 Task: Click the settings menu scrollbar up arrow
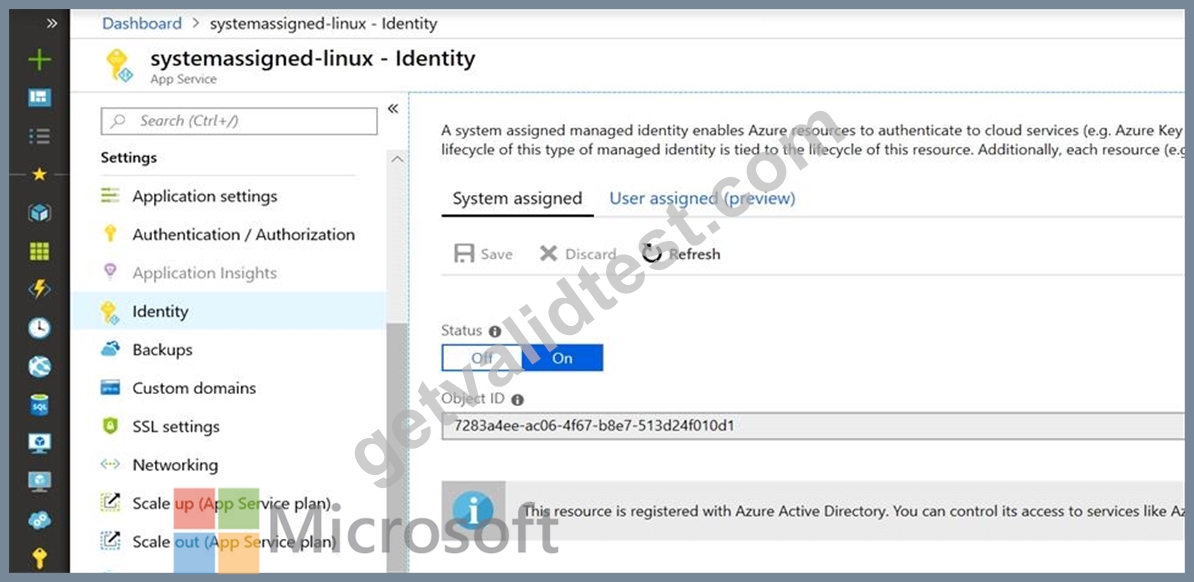[x=397, y=159]
